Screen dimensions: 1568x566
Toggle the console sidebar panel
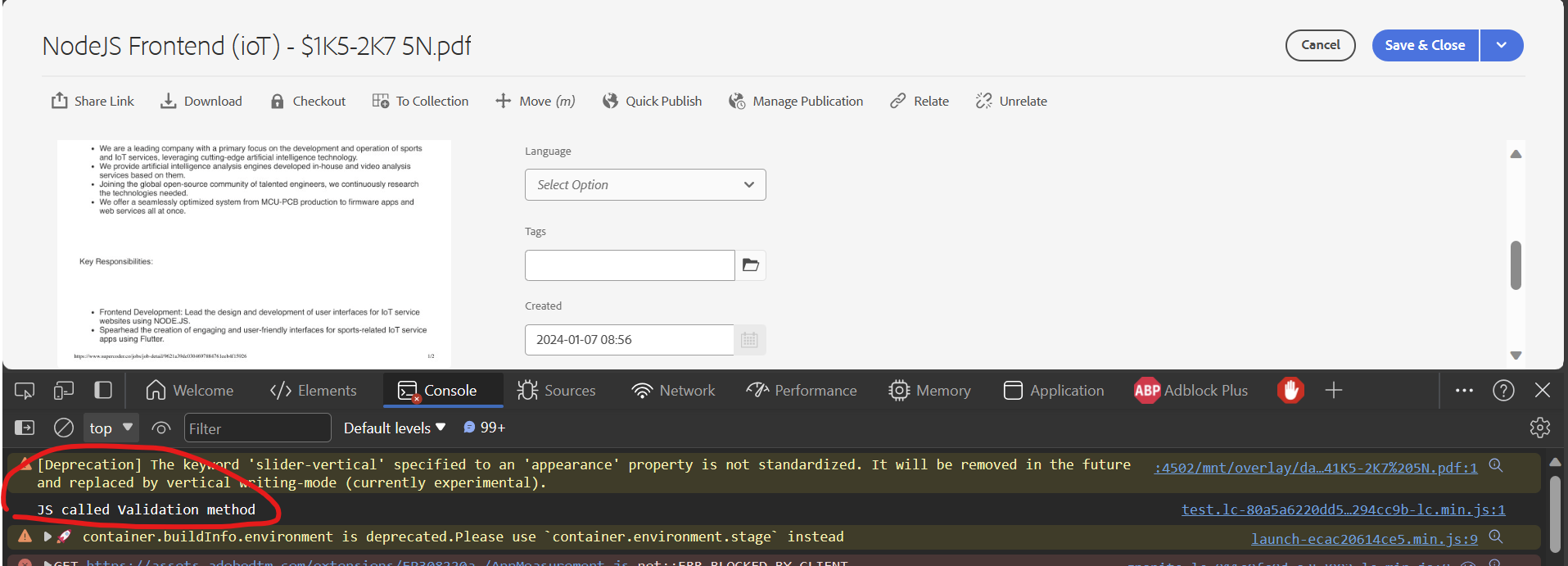25,428
